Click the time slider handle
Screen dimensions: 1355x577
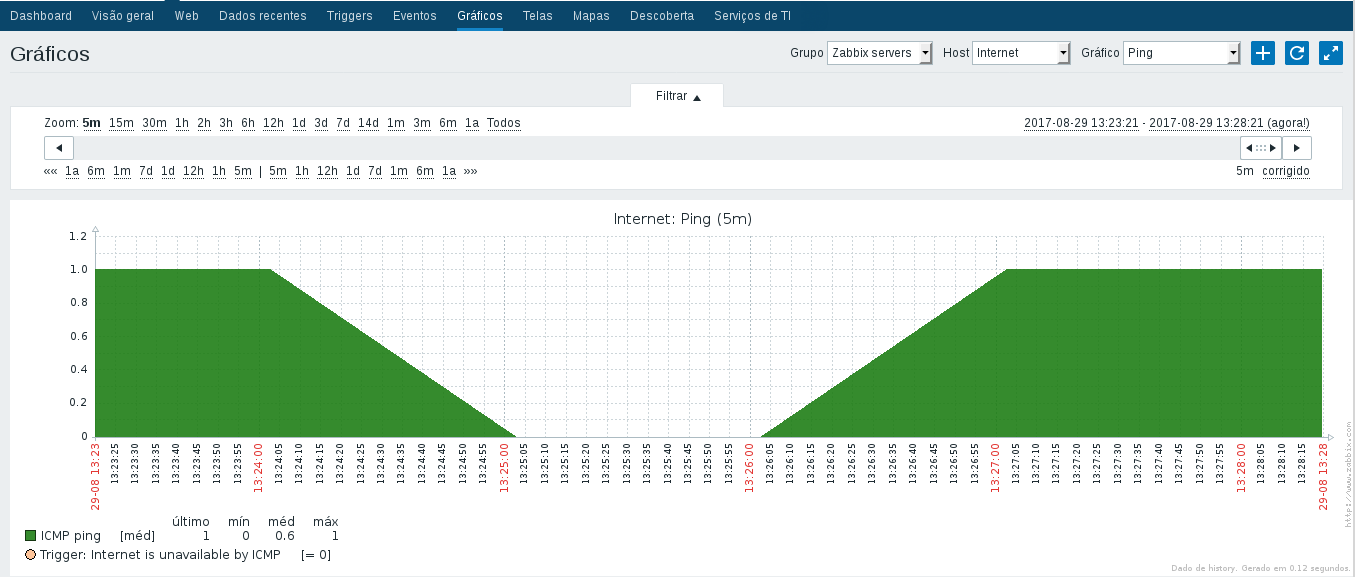1260,148
